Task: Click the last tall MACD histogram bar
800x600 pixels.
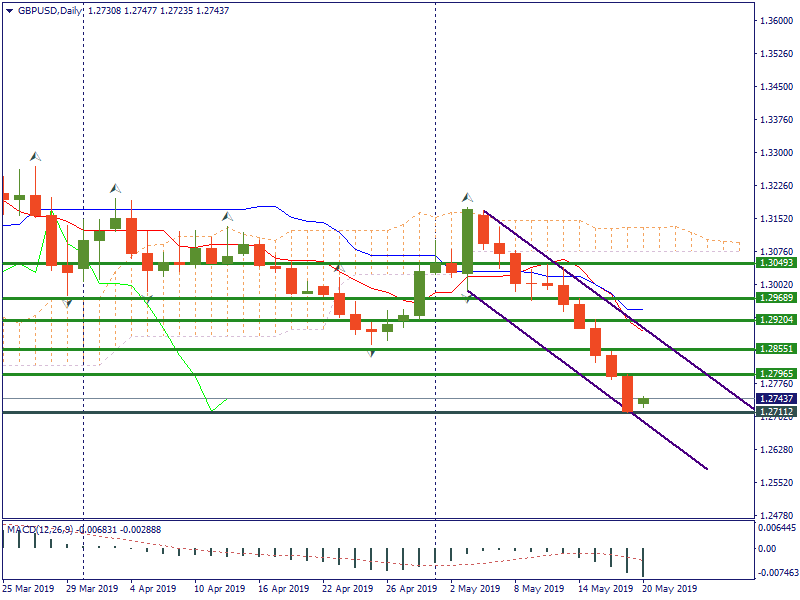Action: click(x=643, y=561)
